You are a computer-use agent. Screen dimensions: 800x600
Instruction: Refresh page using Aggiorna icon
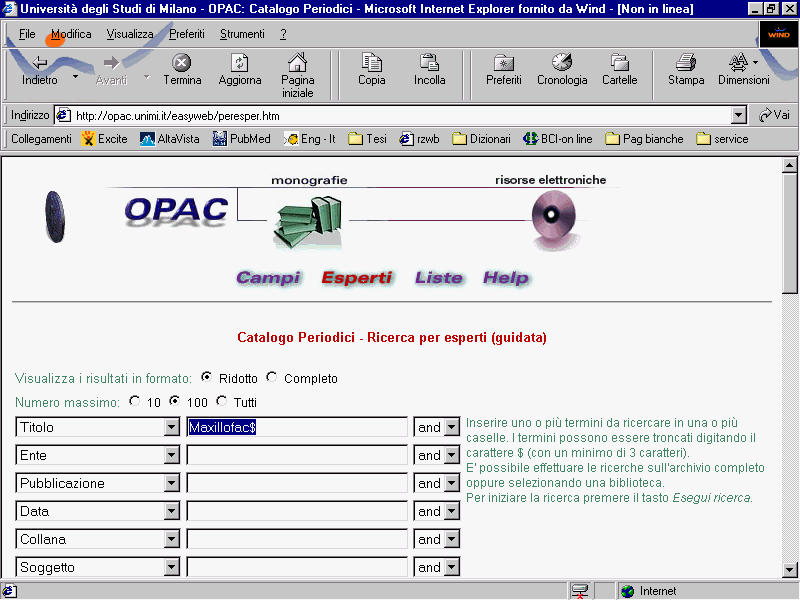(240, 63)
